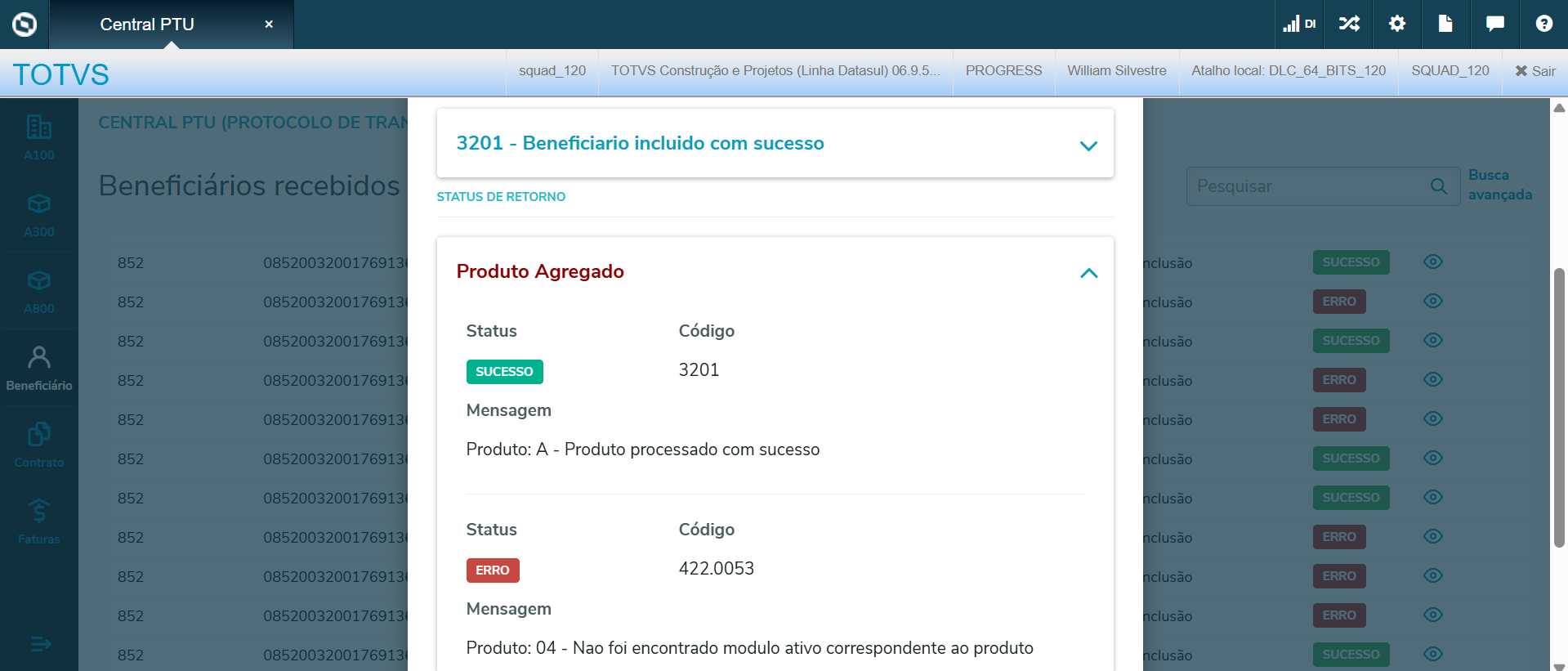Collapse the Produto Agregado section

[1088, 273]
